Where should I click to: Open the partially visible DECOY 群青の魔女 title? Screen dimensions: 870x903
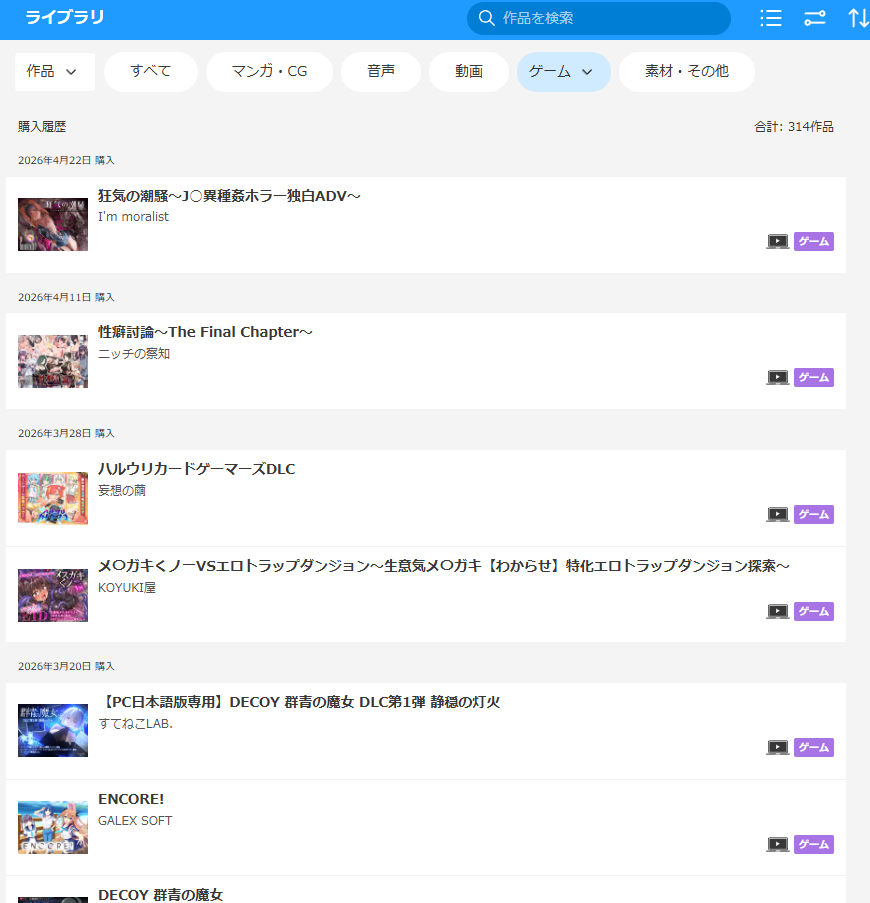pos(161,894)
